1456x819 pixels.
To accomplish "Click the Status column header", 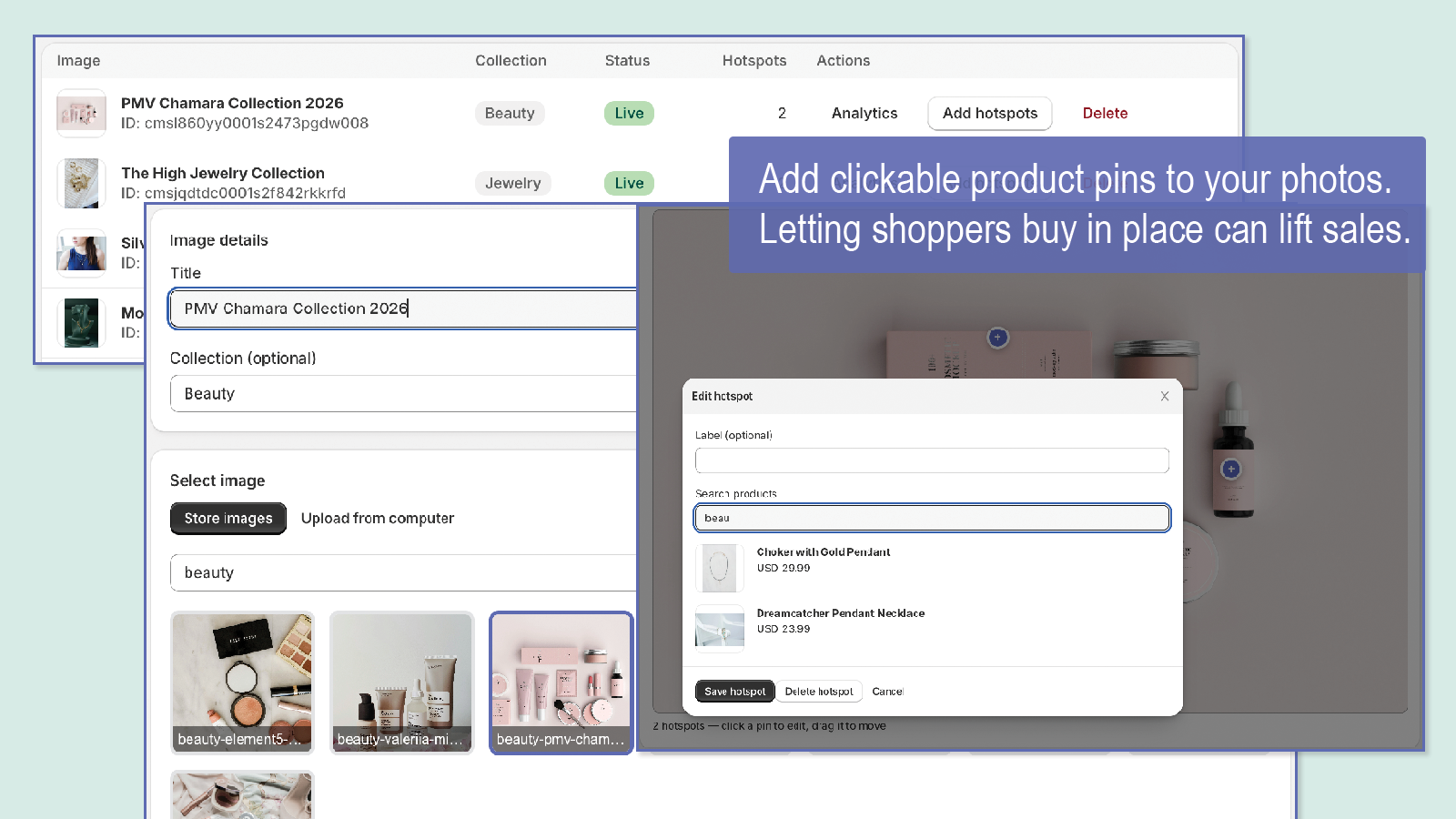I will 627,61.
